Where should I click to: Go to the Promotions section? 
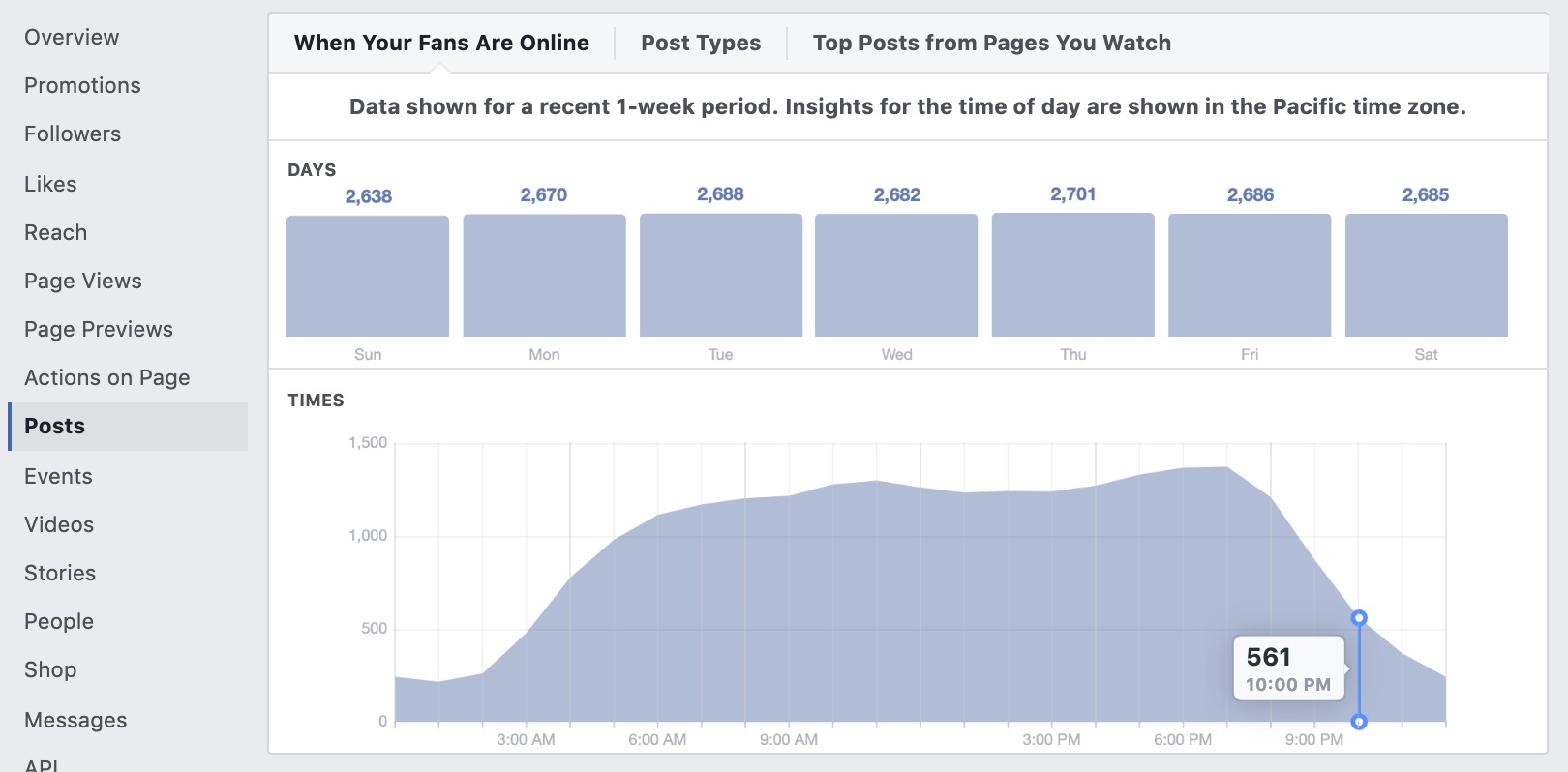pyautogui.click(x=82, y=85)
